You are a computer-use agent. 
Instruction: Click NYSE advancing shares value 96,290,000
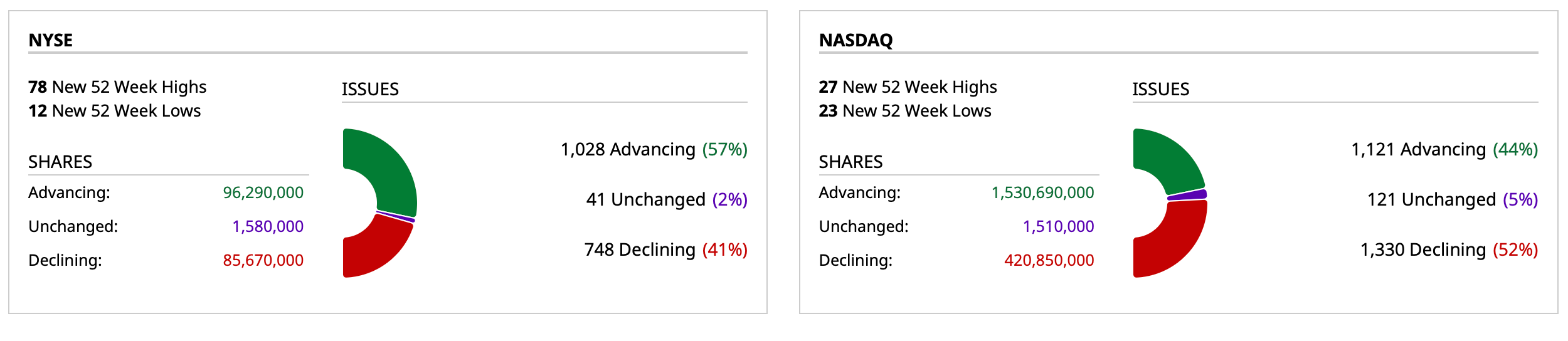click(263, 193)
